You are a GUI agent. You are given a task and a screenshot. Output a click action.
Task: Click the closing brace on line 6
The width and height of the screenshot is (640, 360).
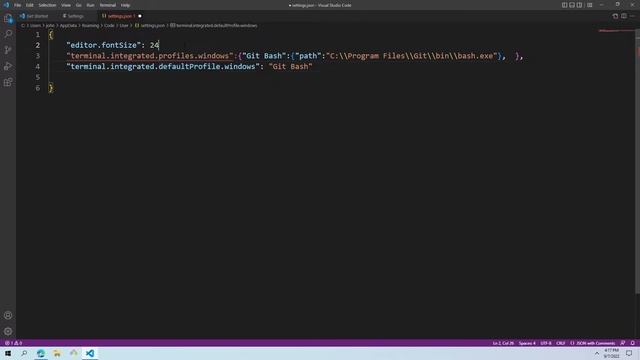point(51,88)
